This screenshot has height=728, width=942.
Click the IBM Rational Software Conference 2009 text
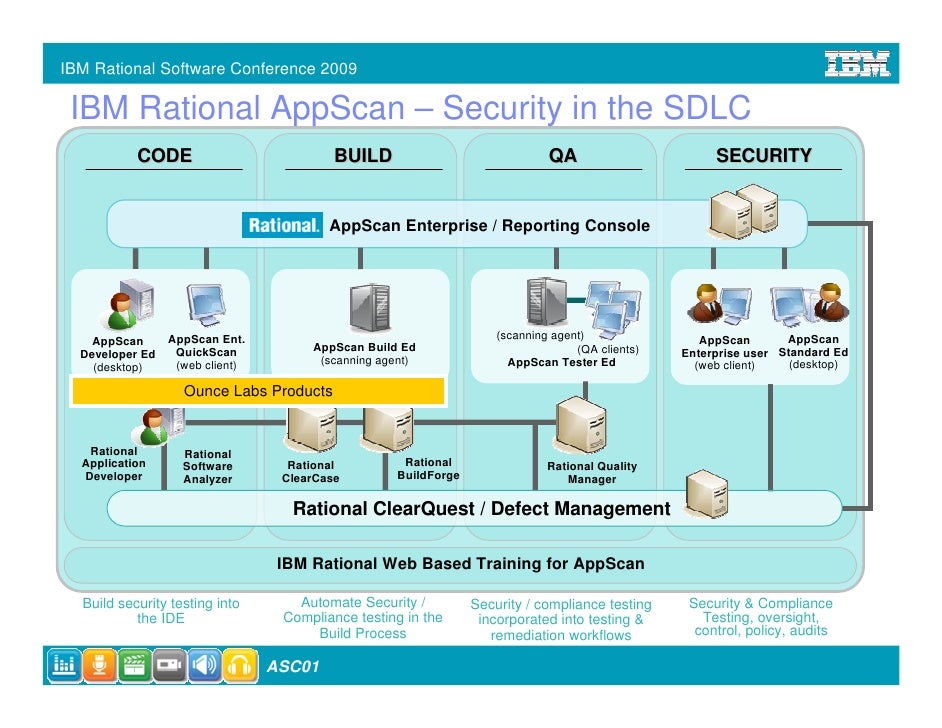(208, 68)
